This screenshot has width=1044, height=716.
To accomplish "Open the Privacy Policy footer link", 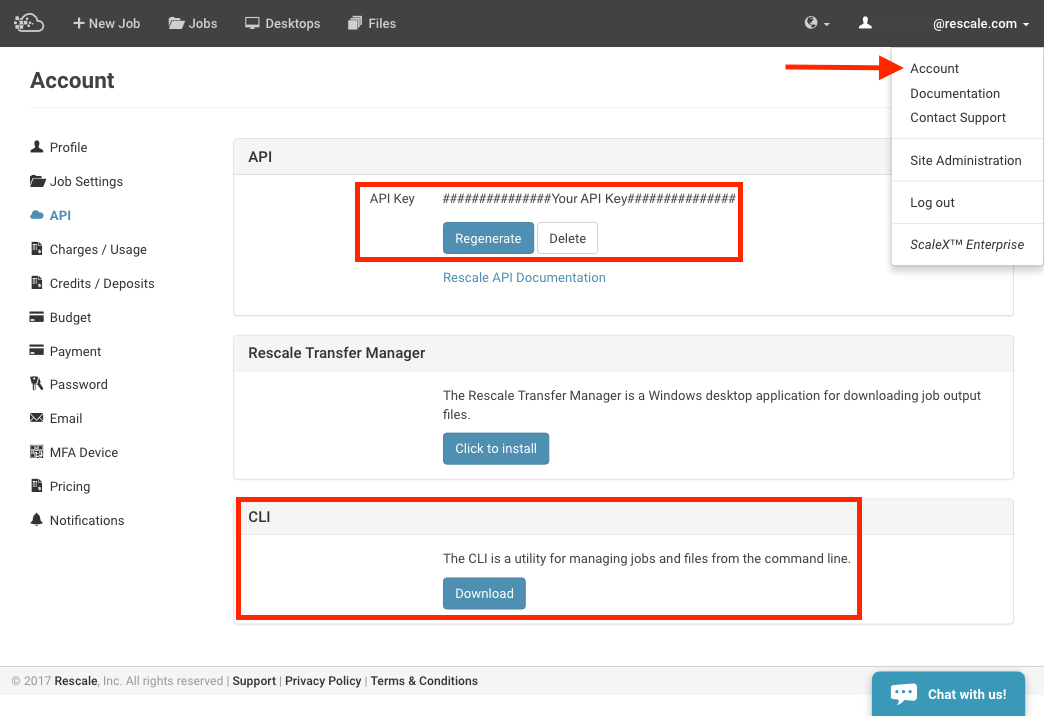I will pyautogui.click(x=323, y=681).
